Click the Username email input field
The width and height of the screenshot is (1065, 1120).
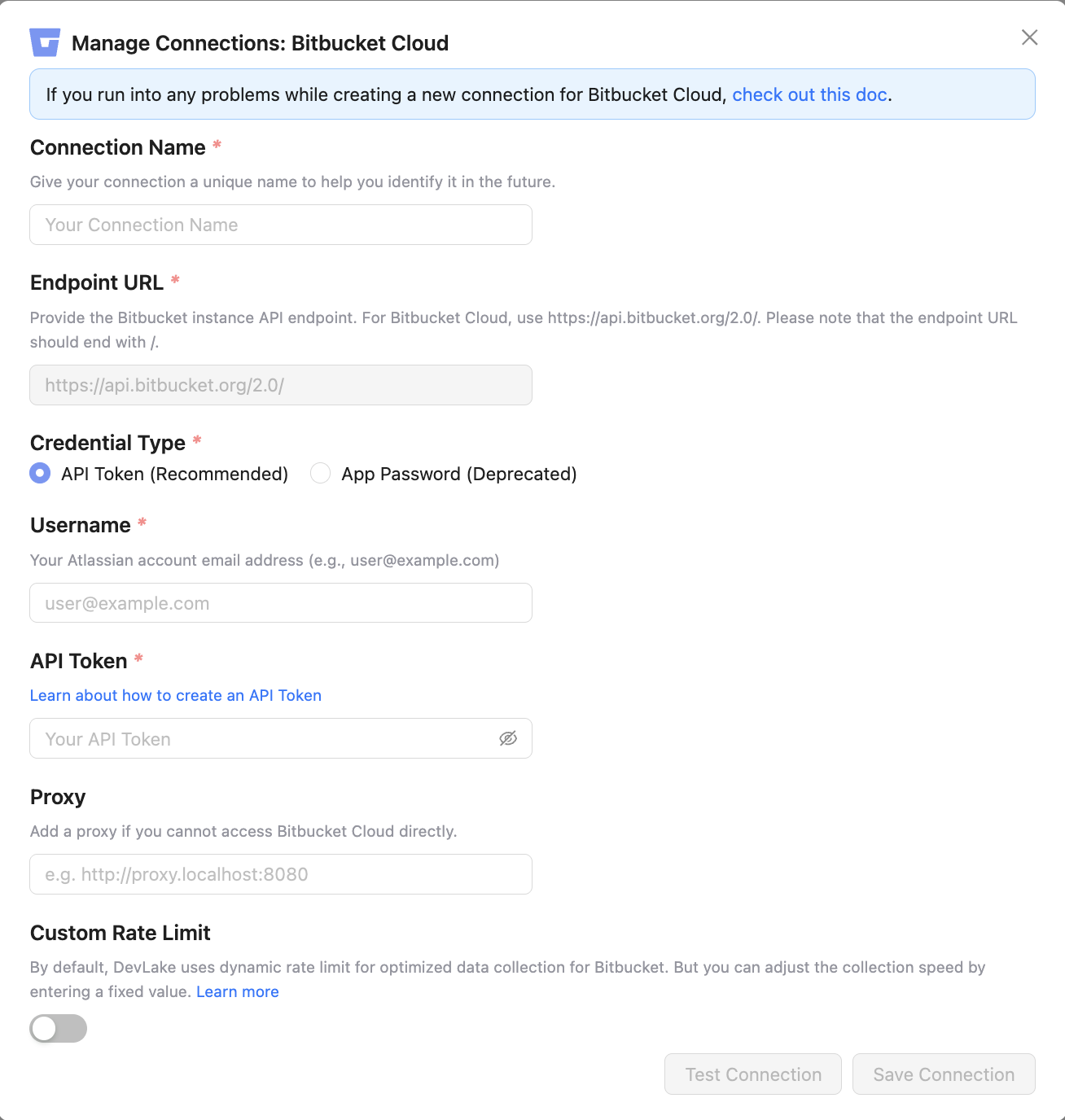280,603
